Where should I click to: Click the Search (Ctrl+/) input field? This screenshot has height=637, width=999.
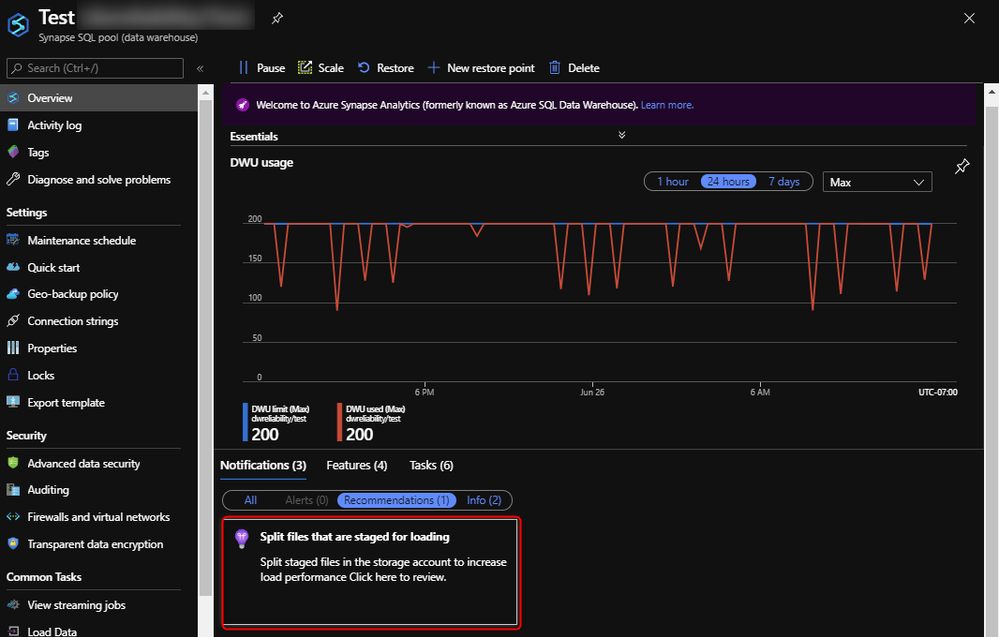tap(95, 68)
